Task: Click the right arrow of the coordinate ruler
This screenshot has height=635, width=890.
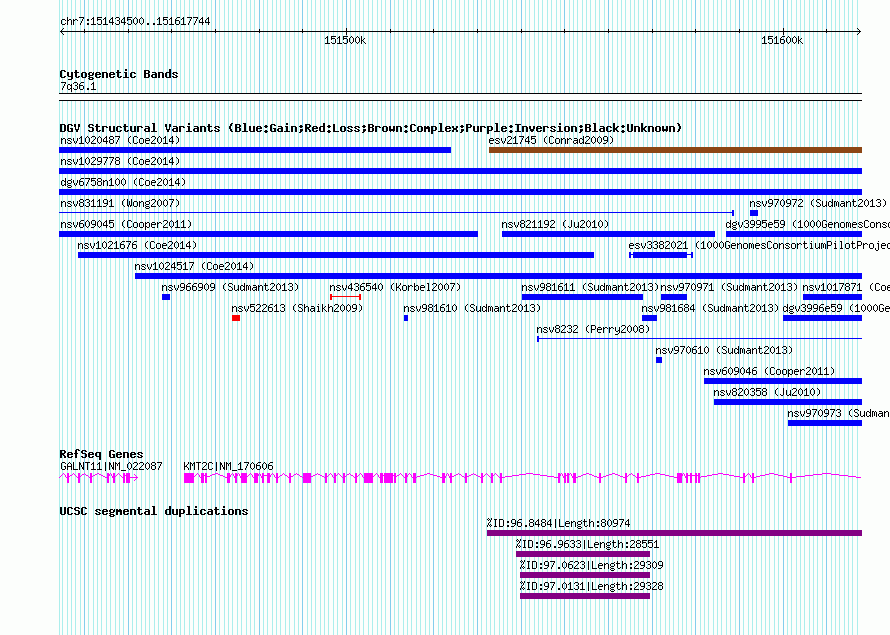Action: click(859, 31)
